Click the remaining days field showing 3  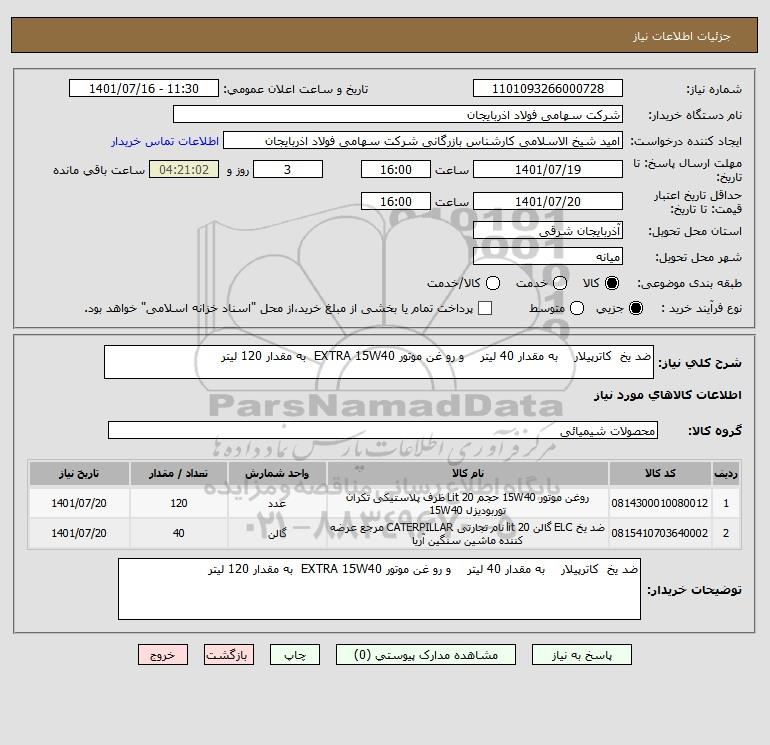(287, 169)
